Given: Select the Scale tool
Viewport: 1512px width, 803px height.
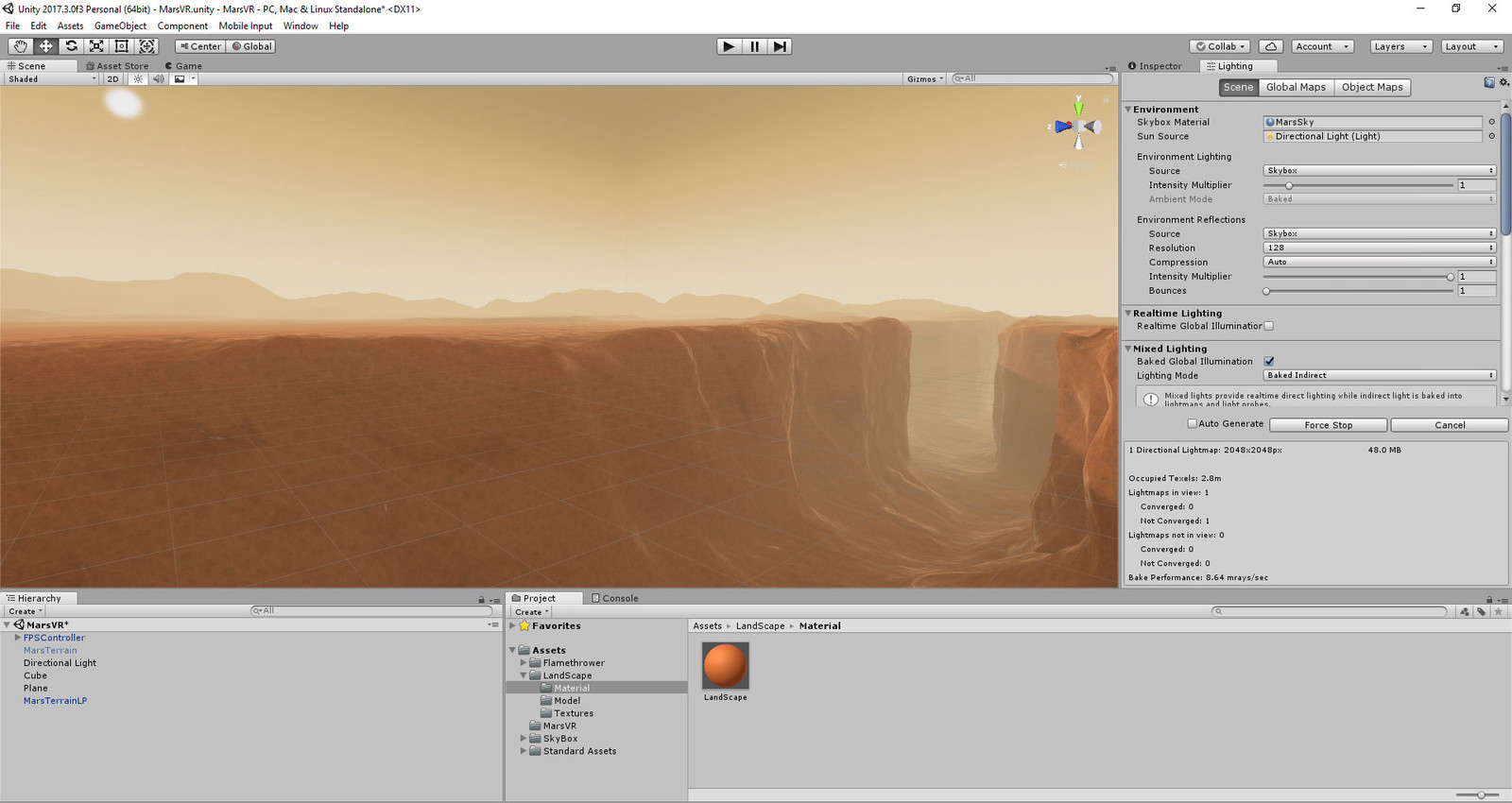Looking at the screenshot, I should [96, 46].
